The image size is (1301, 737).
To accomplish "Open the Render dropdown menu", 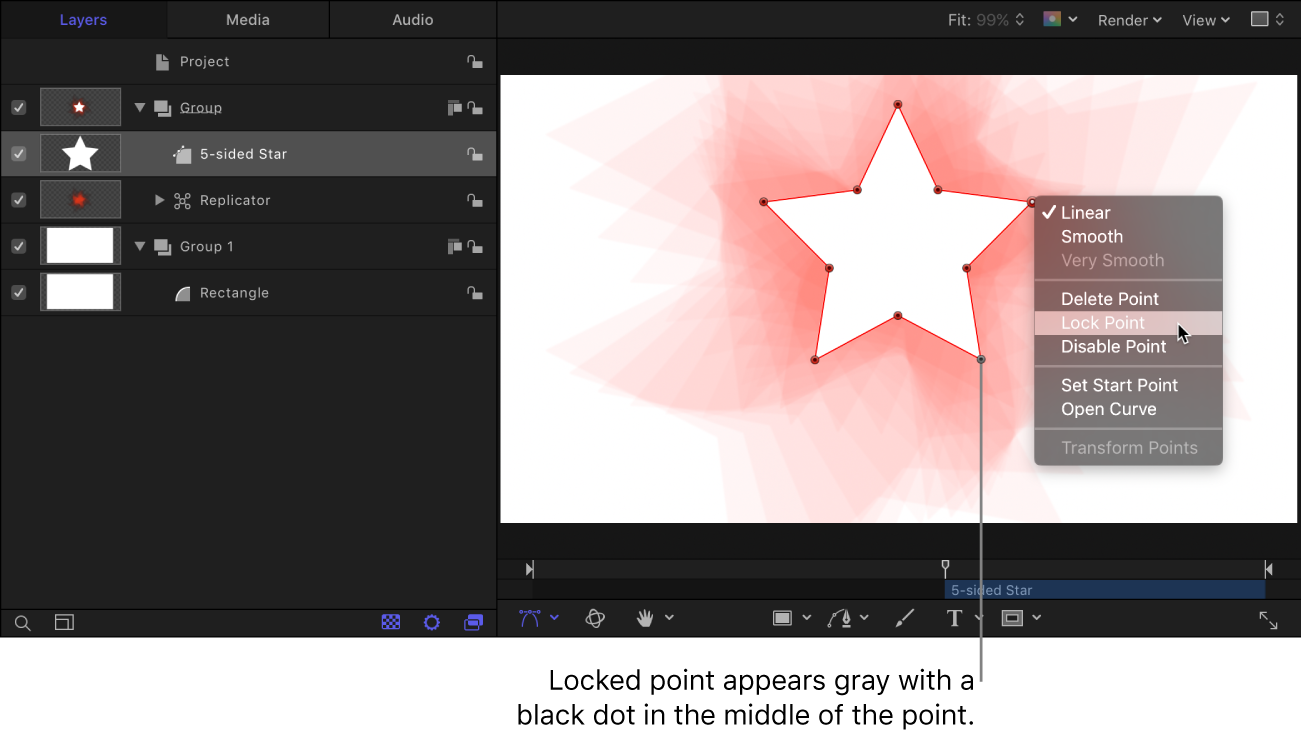I will pos(1129,20).
